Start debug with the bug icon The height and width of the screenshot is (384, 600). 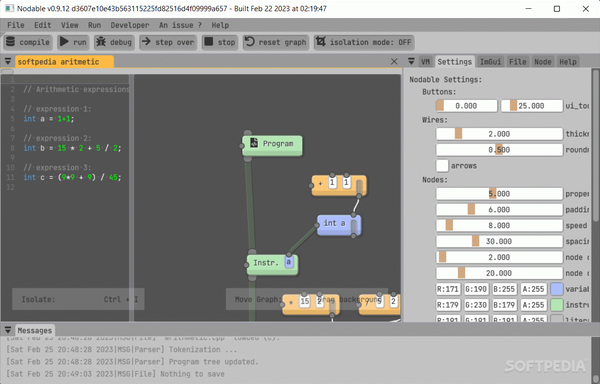[x=114, y=42]
